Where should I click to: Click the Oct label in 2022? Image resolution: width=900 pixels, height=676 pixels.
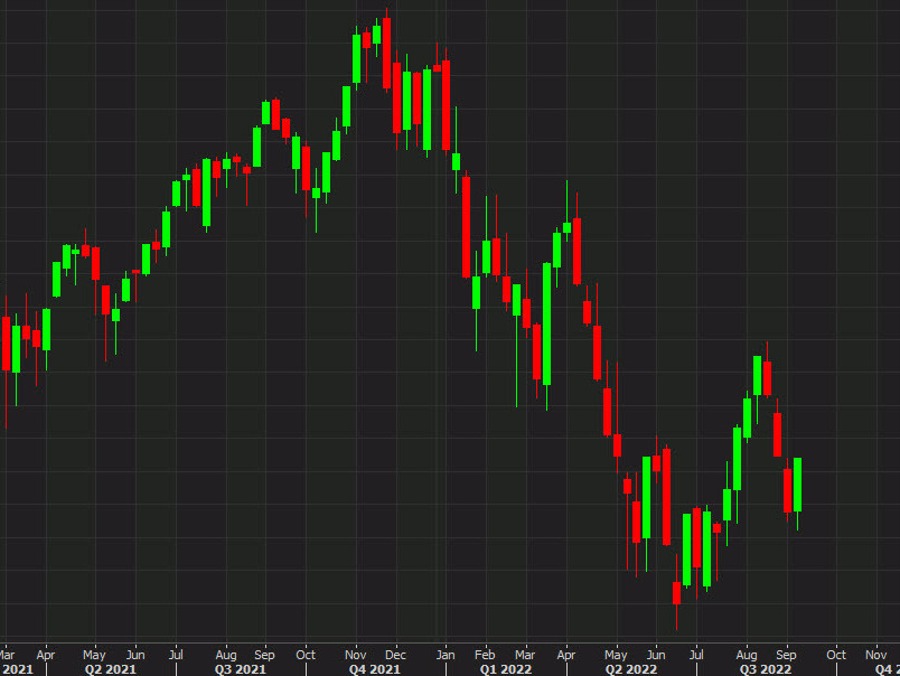[836, 655]
